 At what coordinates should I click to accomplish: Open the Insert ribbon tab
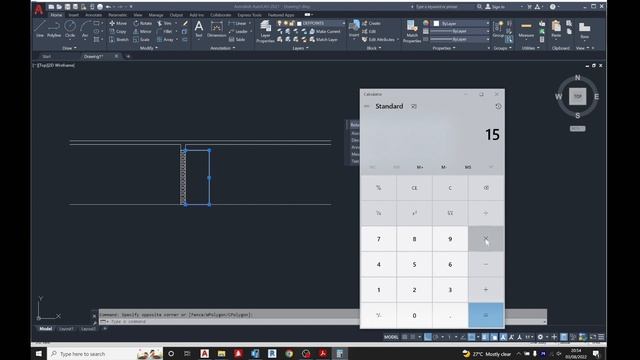pyautogui.click(x=73, y=15)
